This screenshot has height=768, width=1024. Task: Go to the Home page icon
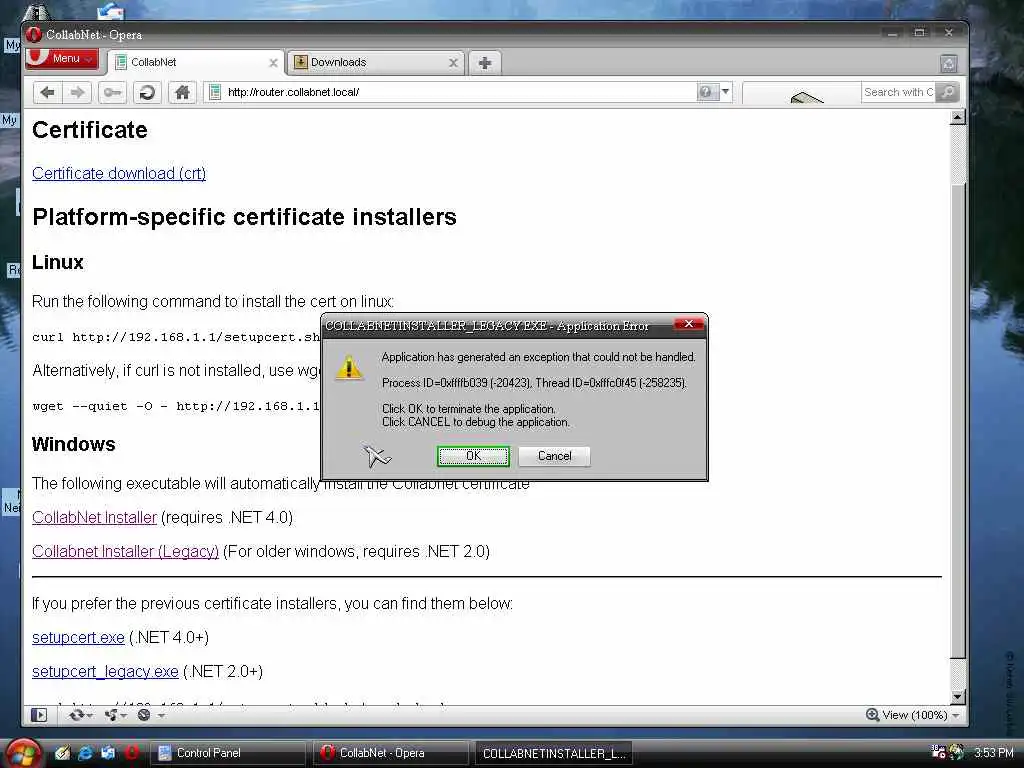tap(182, 93)
